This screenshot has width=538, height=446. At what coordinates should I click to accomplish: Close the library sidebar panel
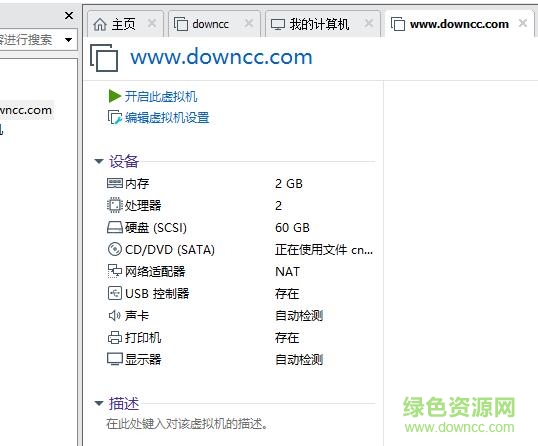pos(69,15)
